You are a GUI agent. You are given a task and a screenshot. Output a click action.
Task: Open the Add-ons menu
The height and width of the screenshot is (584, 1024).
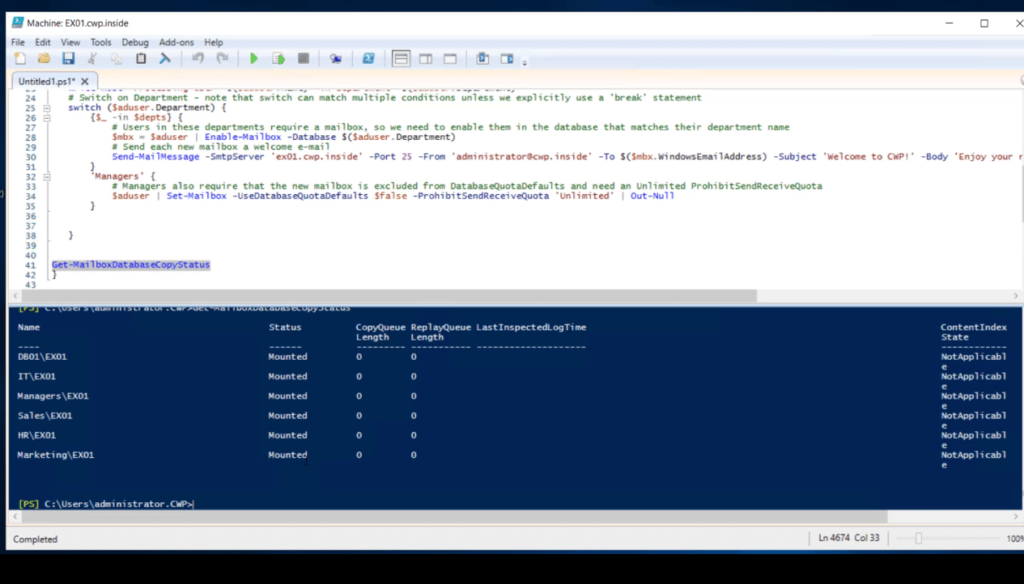[x=175, y=42]
